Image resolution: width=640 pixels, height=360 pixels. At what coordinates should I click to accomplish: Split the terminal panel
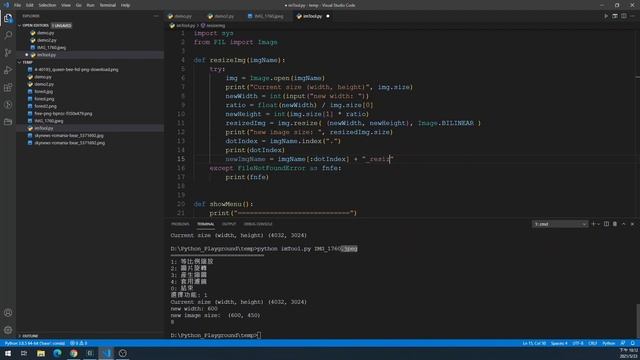pyautogui.click(x=606, y=224)
